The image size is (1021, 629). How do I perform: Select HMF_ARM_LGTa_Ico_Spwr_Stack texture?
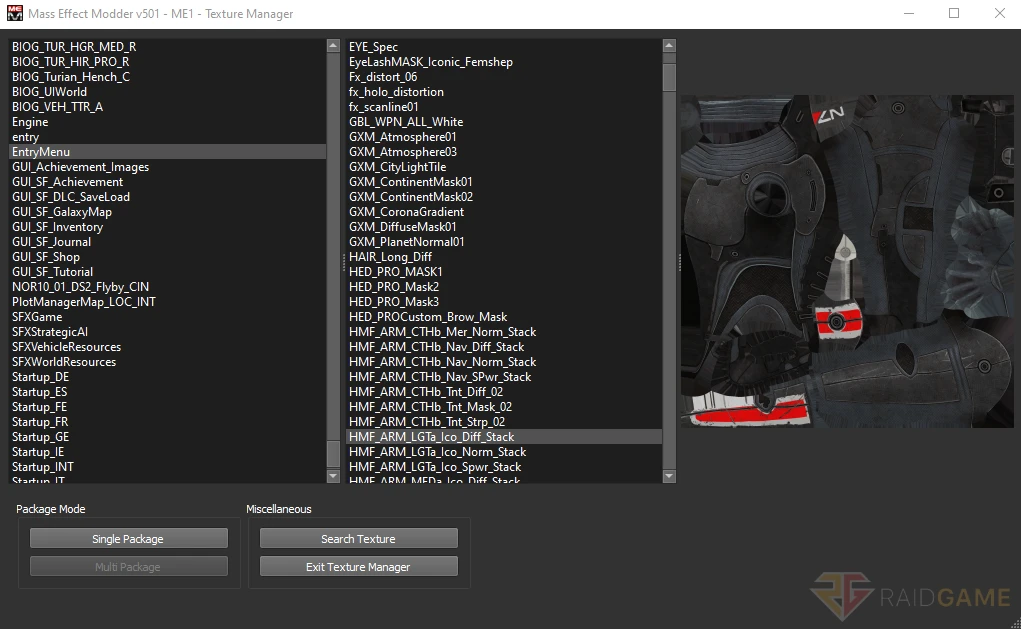[504, 466]
